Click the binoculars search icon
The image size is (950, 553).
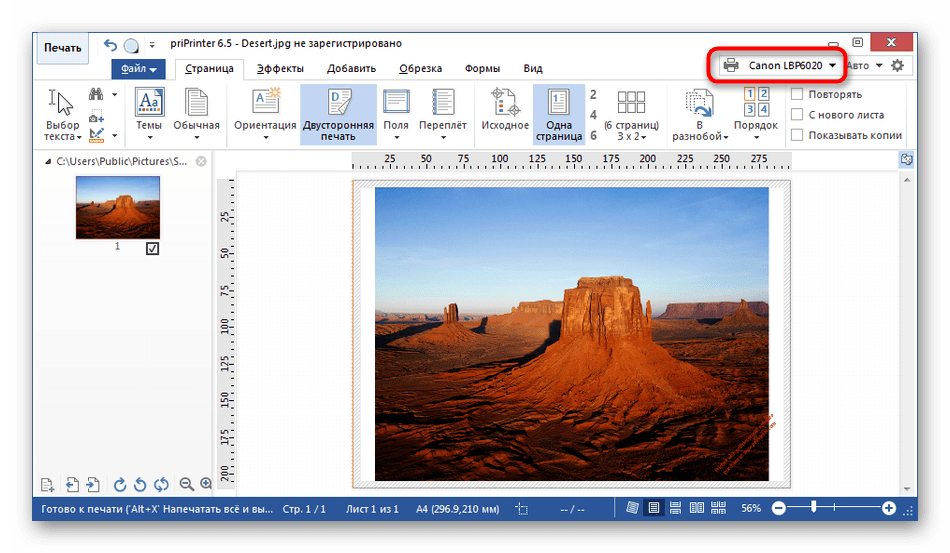[96, 94]
